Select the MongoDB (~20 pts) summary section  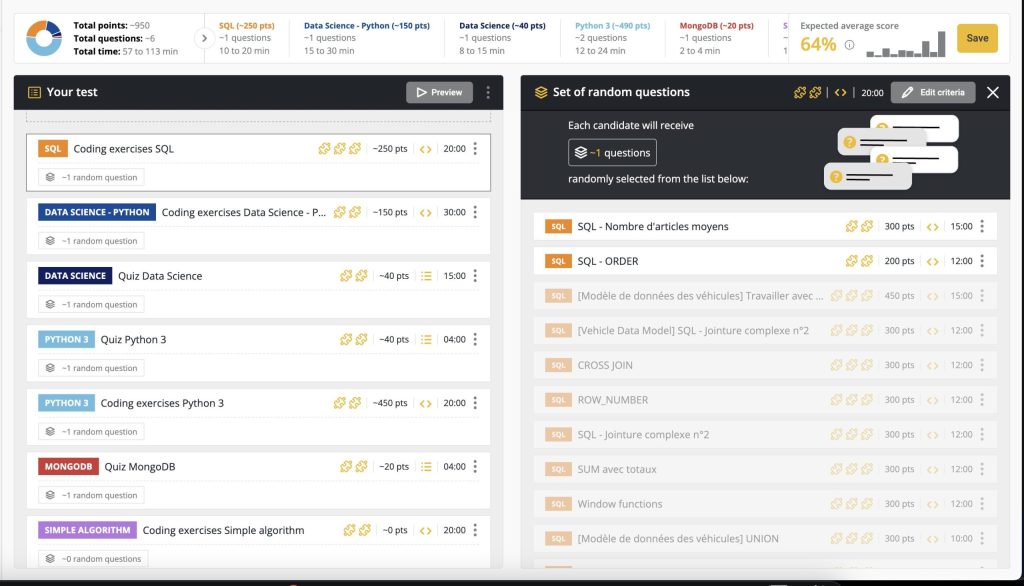[x=716, y=38]
